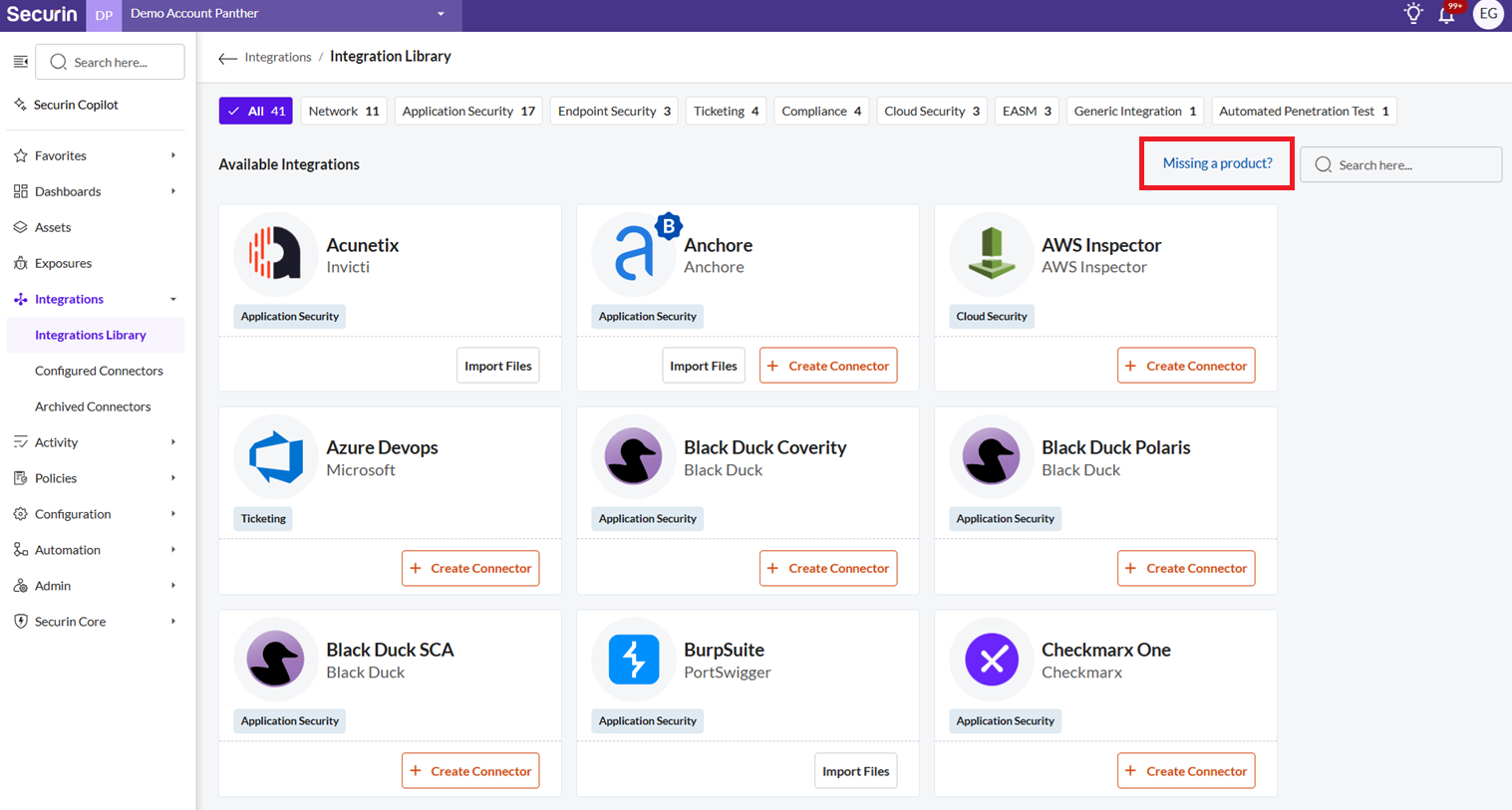The height and width of the screenshot is (810, 1512).
Task: Create Connector for Azure Devops
Action: (x=470, y=568)
